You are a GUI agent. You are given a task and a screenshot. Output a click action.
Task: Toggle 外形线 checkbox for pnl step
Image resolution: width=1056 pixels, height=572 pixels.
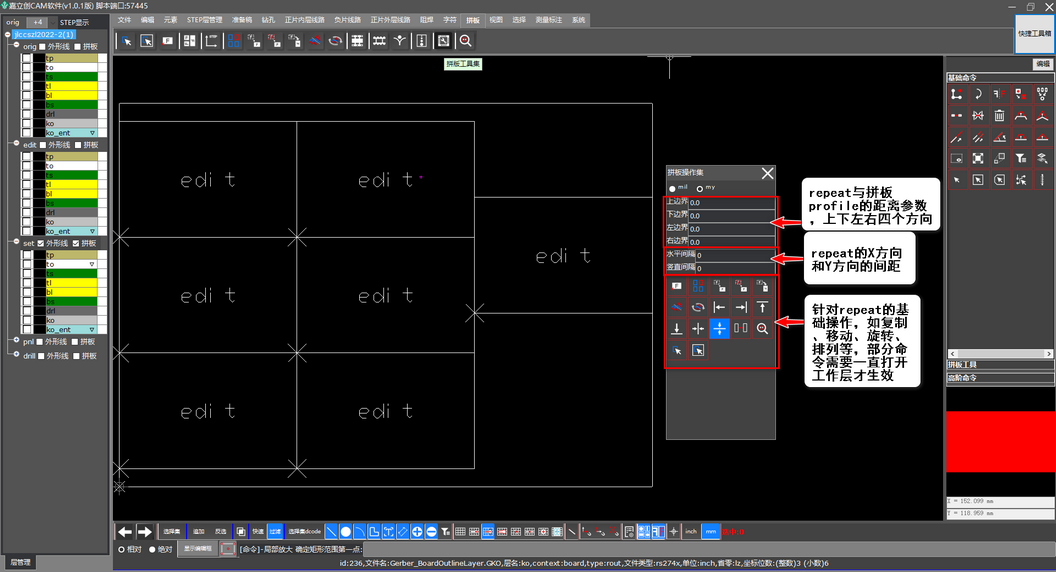[40, 342]
